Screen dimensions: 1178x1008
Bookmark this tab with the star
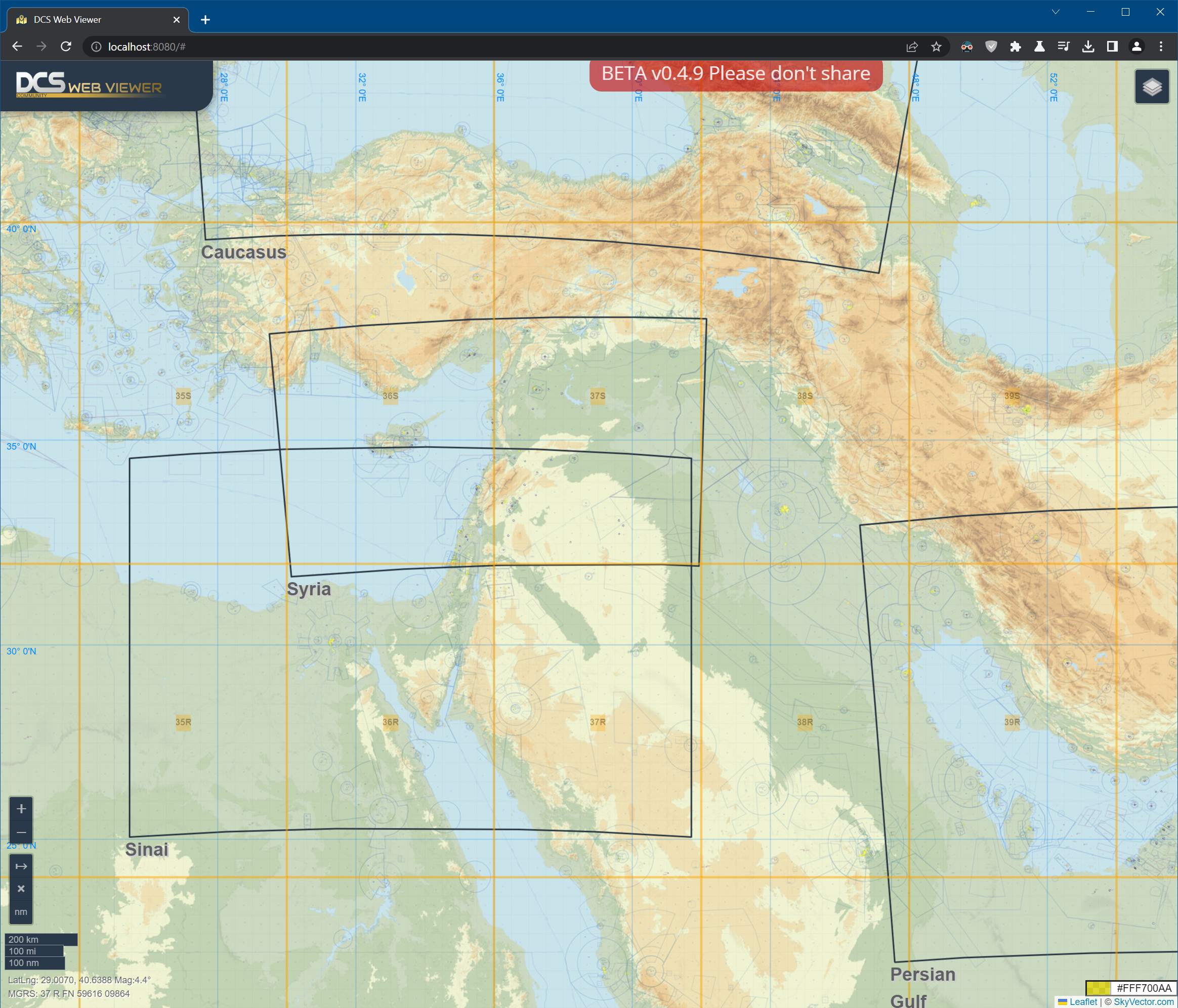tap(936, 47)
